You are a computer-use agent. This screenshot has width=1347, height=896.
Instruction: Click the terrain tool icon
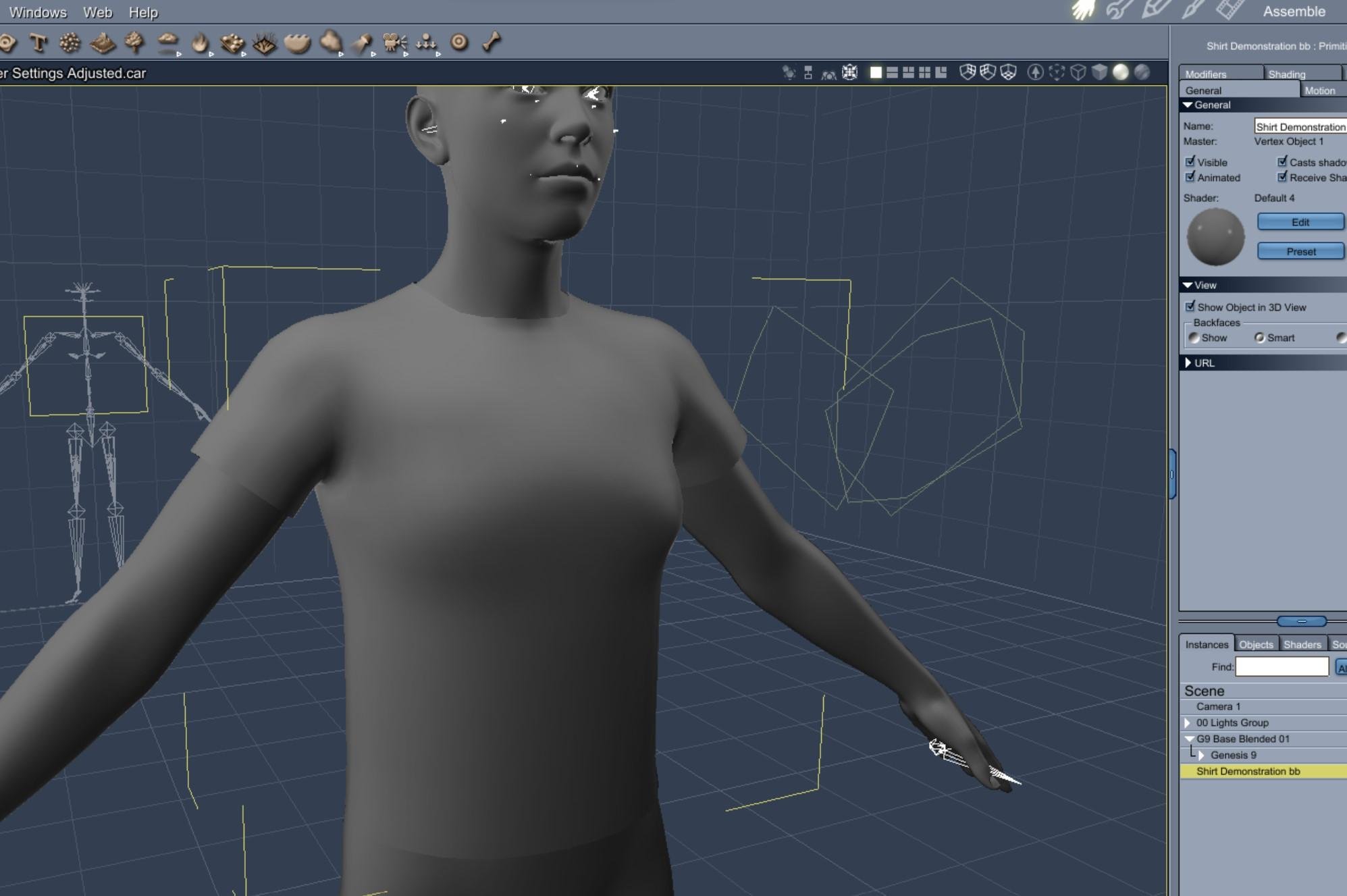103,43
